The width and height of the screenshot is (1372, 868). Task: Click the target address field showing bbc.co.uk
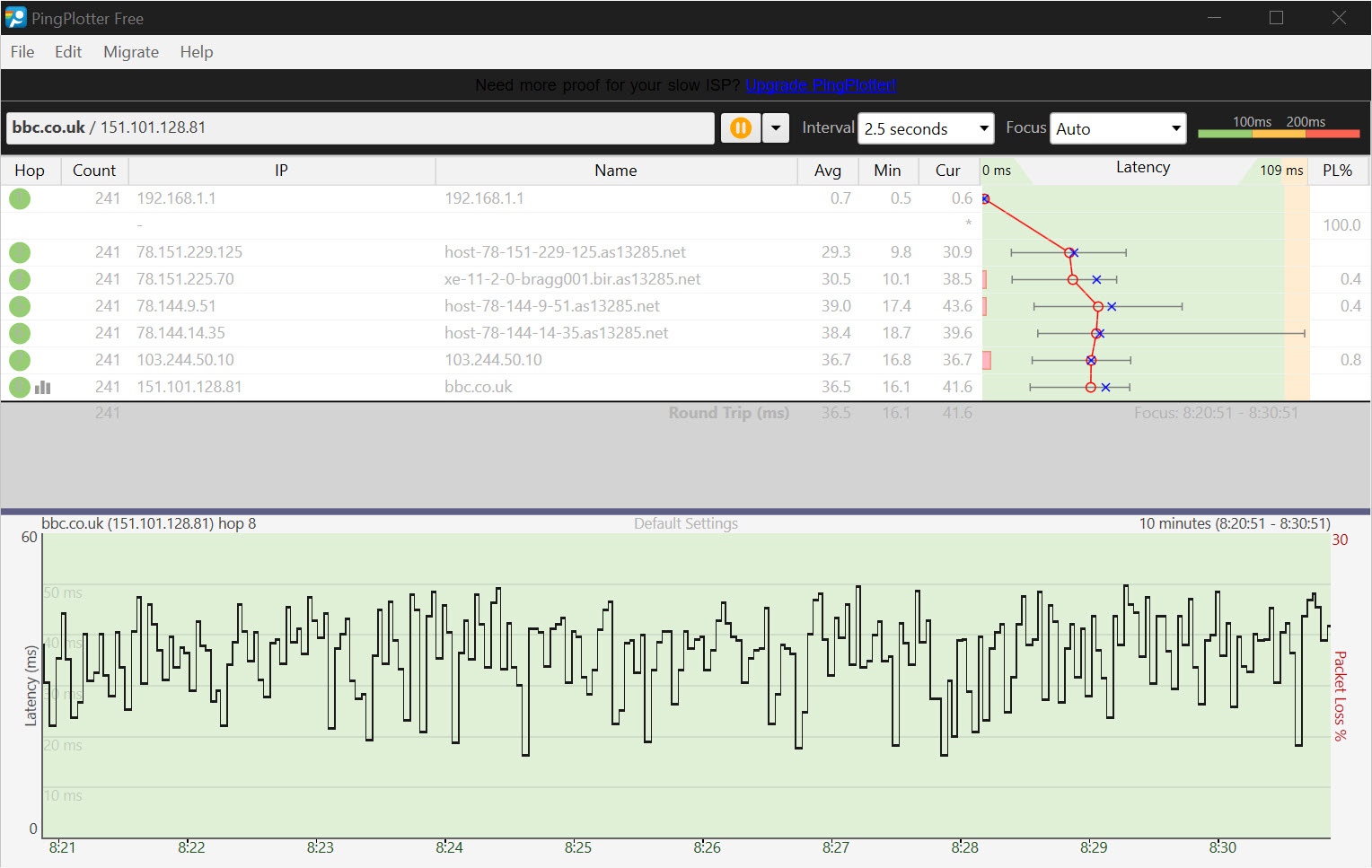[359, 127]
